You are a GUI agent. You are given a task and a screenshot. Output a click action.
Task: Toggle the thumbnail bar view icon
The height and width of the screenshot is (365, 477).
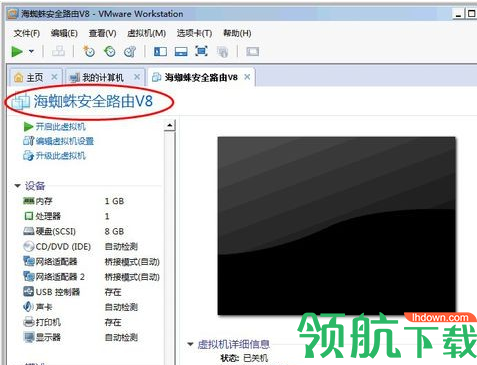tap(181, 51)
